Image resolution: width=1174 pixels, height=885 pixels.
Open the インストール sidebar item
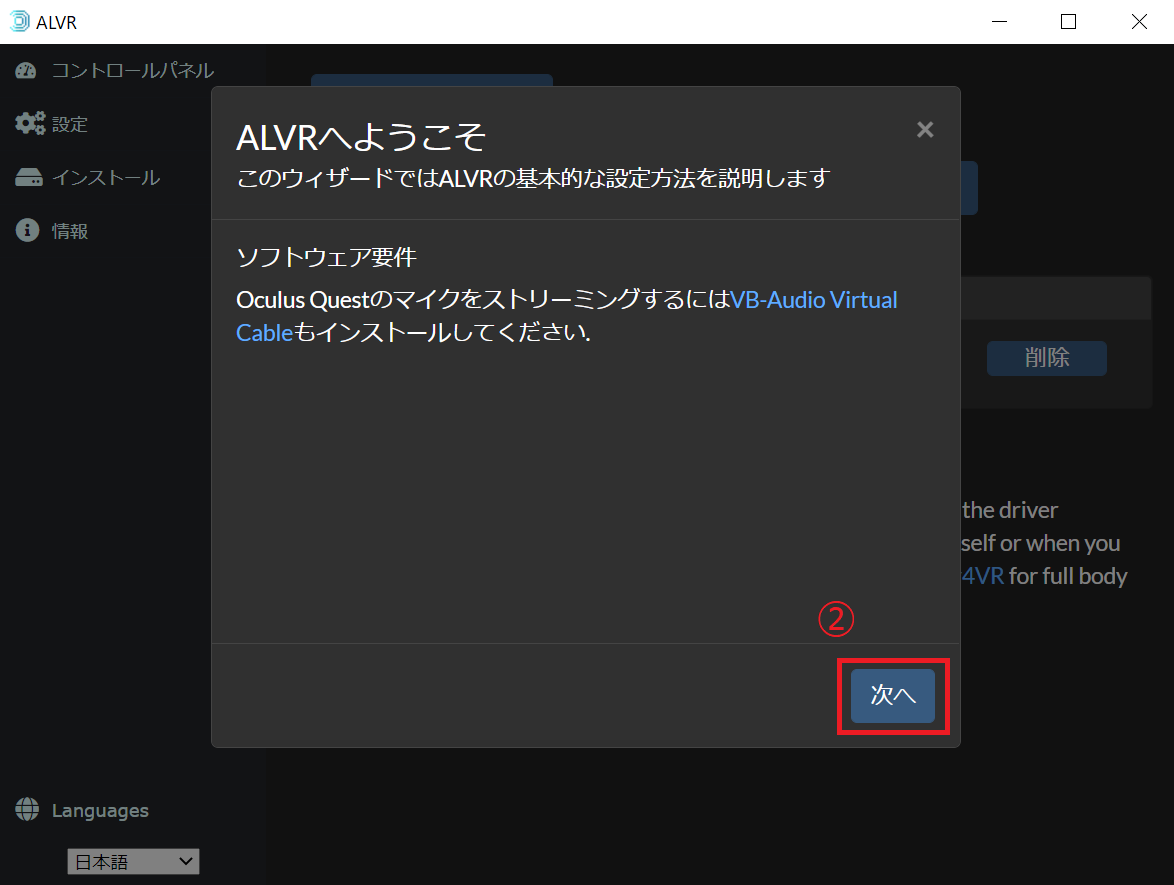(x=106, y=177)
